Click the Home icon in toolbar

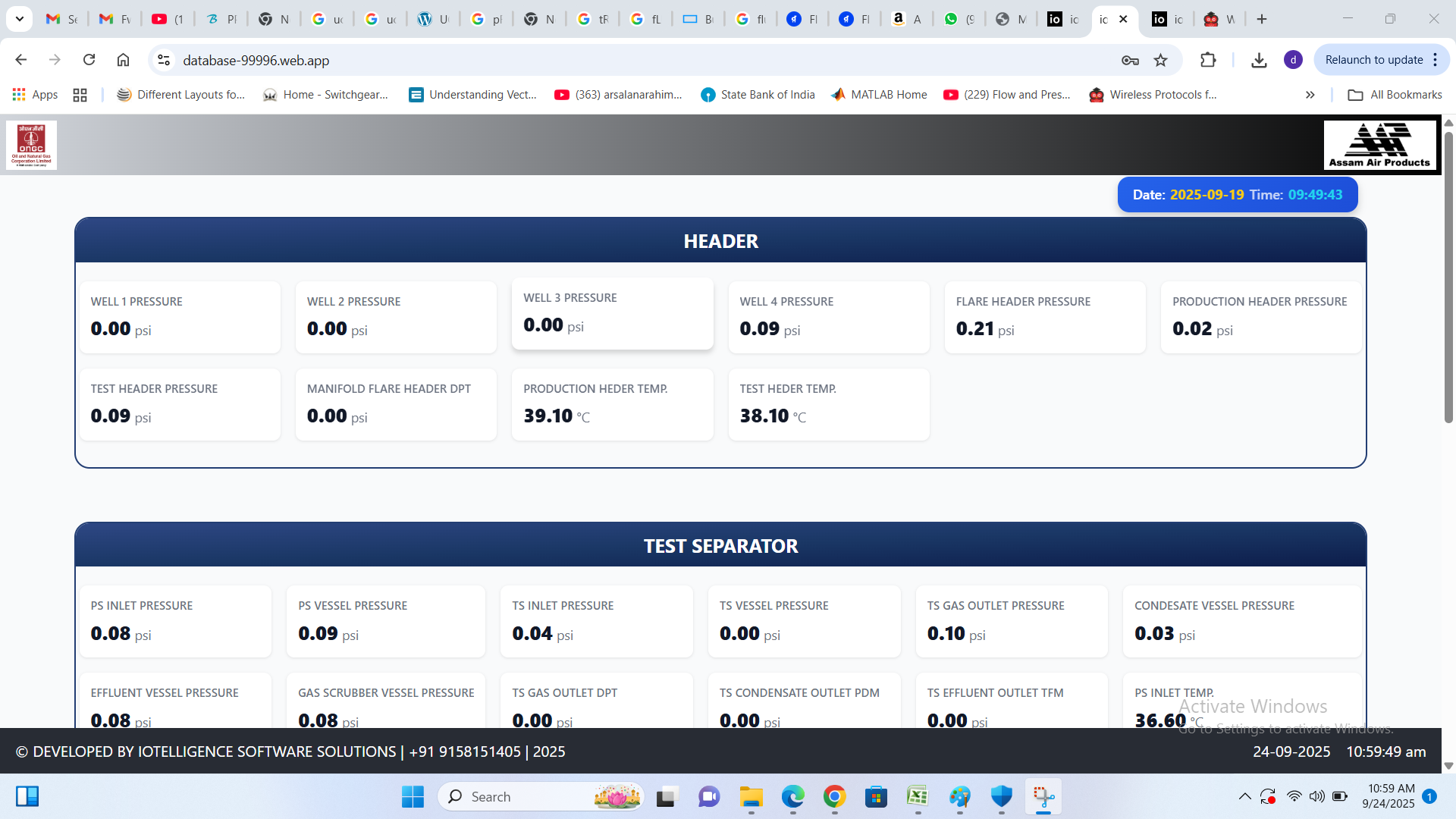pos(123,60)
